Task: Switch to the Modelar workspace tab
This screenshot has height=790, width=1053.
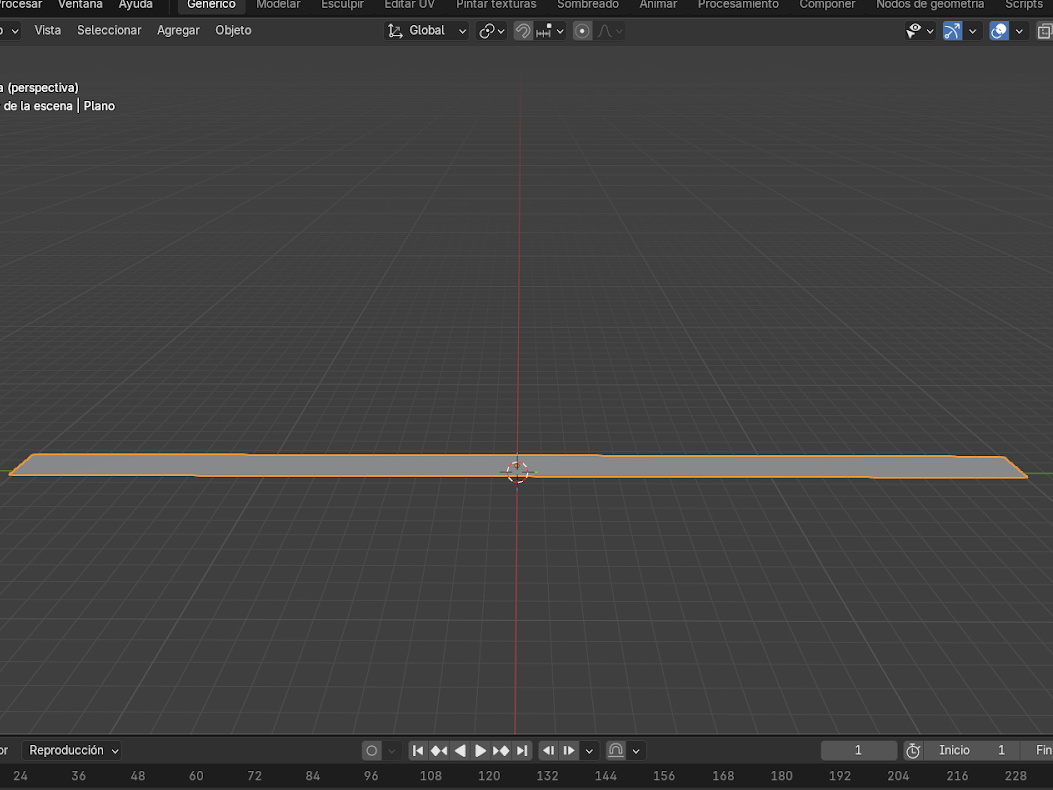Action: [278, 5]
